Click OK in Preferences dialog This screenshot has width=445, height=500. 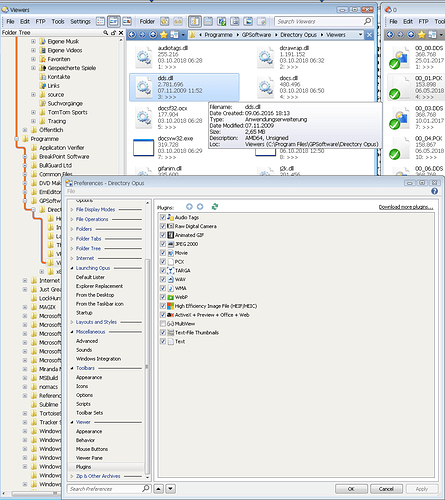(x=351, y=489)
